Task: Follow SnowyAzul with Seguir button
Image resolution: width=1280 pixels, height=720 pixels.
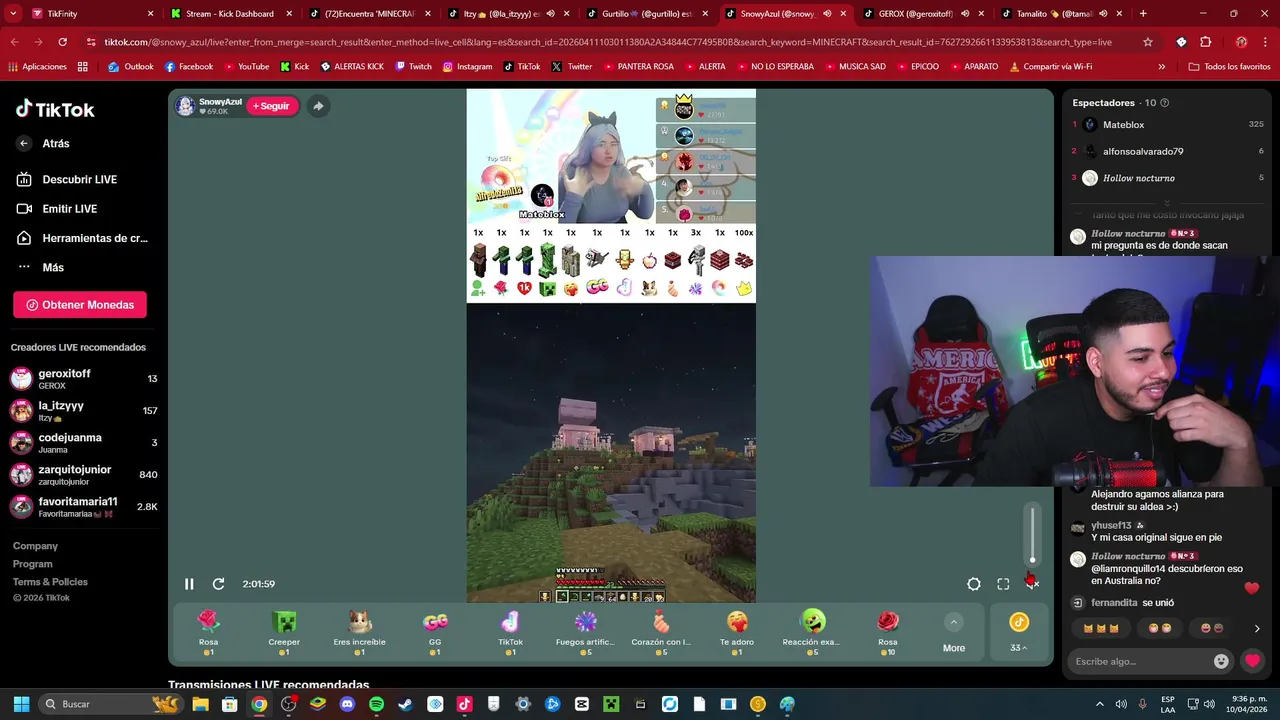Action: [272, 106]
